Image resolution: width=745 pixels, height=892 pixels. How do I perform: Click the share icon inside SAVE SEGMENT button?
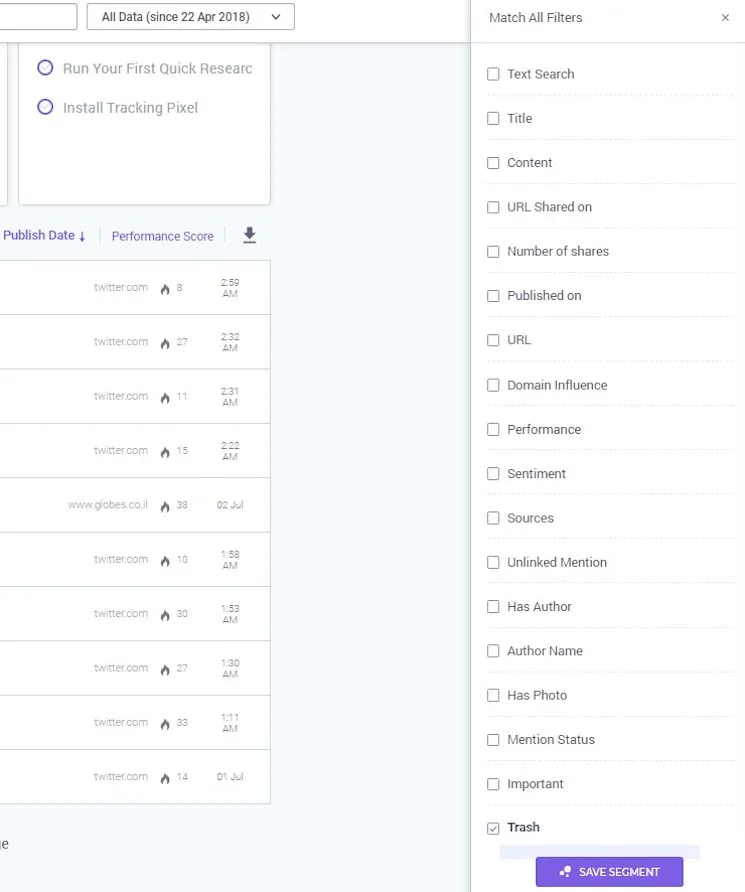pyautogui.click(x=564, y=871)
